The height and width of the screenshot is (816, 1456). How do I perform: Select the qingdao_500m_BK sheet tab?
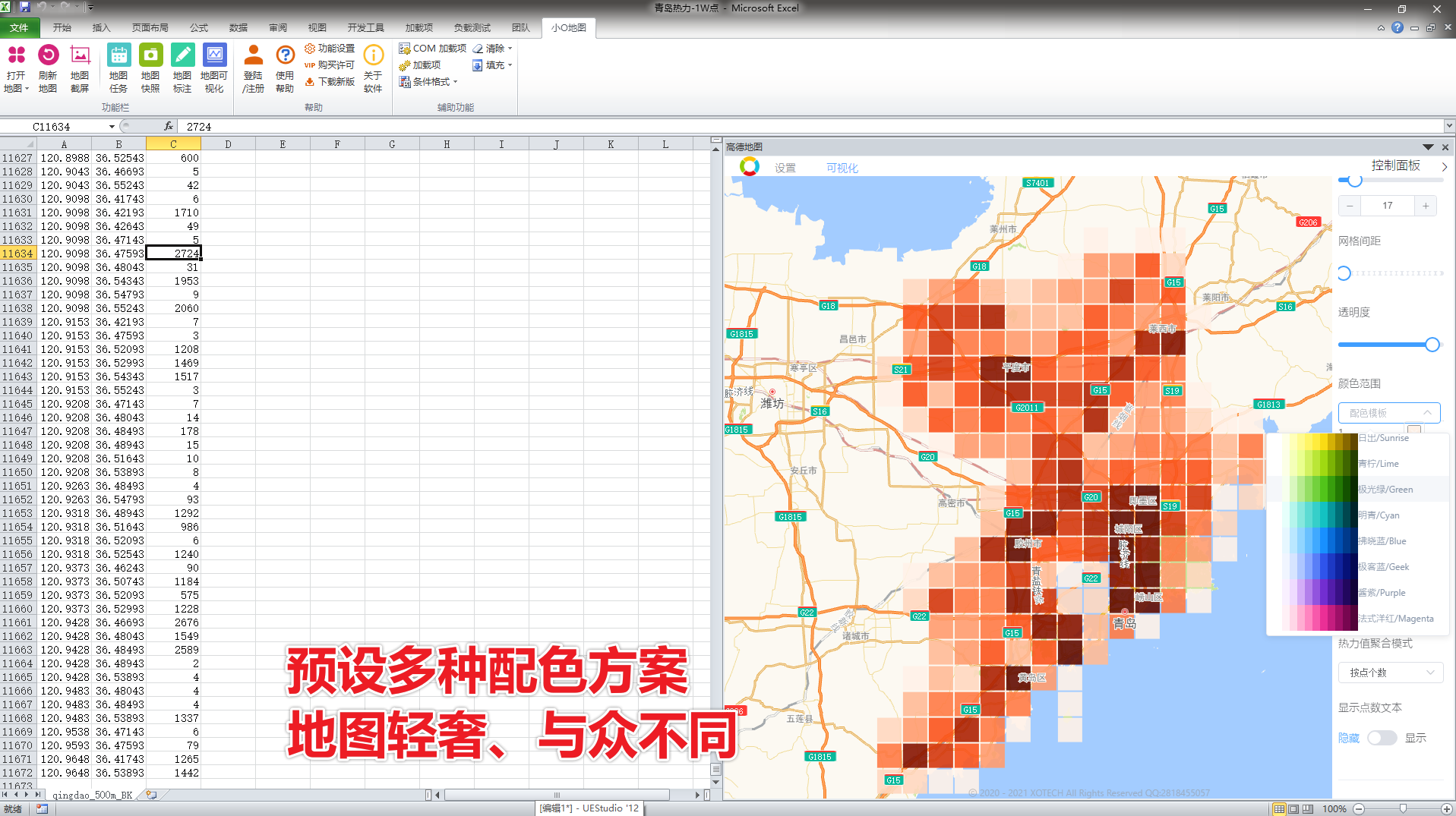click(x=93, y=795)
